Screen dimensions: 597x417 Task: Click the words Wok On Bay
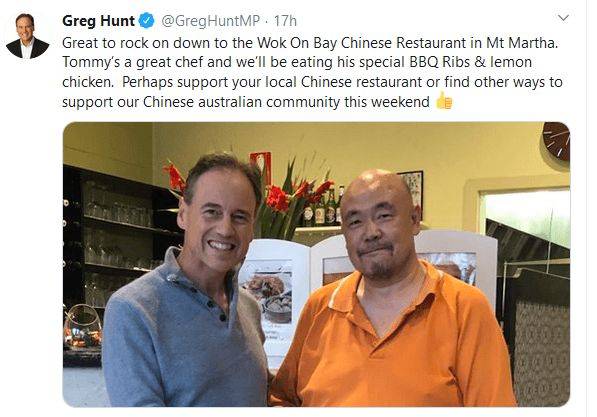coord(297,43)
